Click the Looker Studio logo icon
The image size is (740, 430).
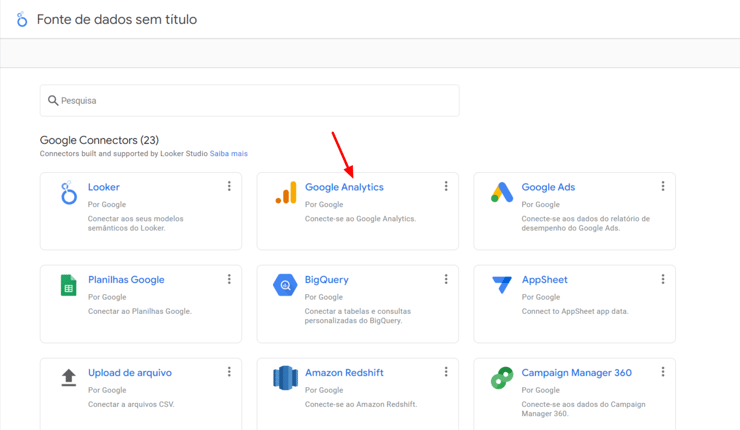(x=22, y=19)
